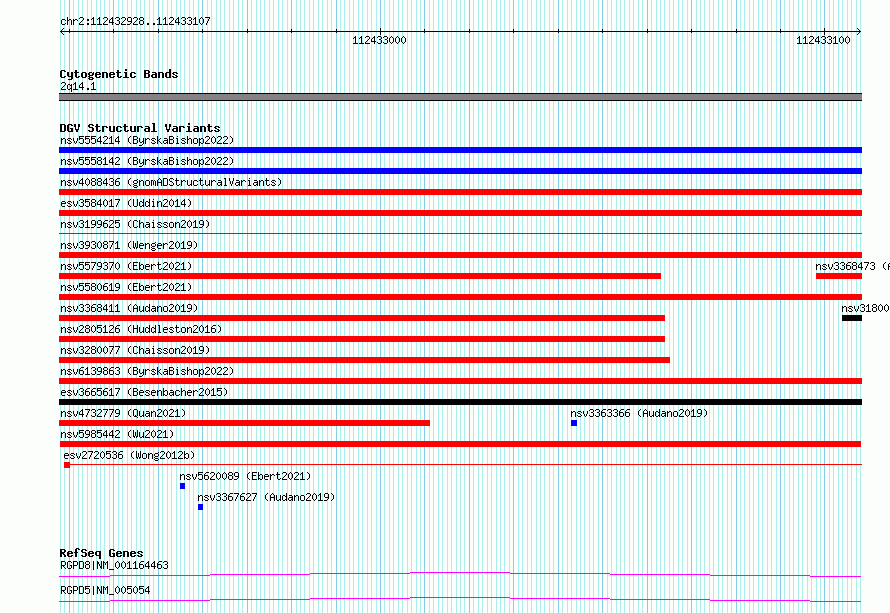The height and width of the screenshot is (613, 890).
Task: Click the red bar for nsv4088436
Action: pyautogui.click(x=460, y=192)
